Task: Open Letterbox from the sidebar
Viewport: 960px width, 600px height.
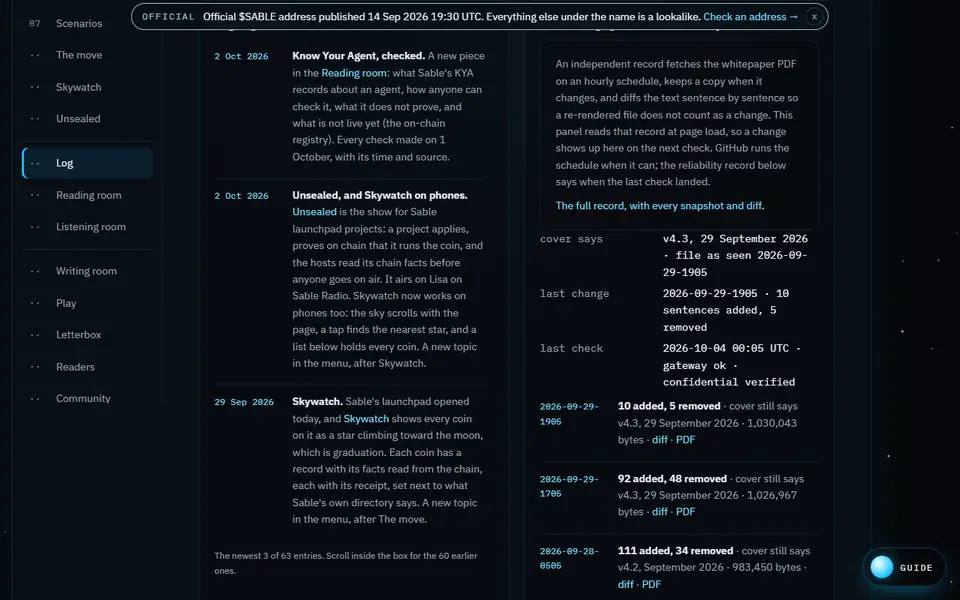Action: (x=87, y=335)
